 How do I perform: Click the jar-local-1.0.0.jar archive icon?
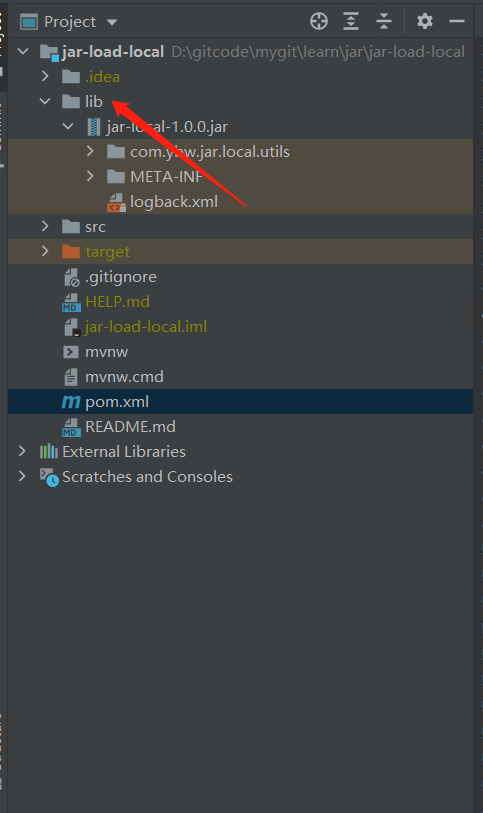[x=94, y=127]
